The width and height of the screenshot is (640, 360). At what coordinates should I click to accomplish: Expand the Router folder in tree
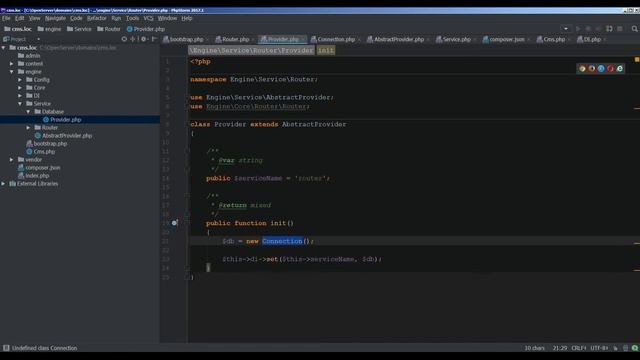click(x=28, y=128)
